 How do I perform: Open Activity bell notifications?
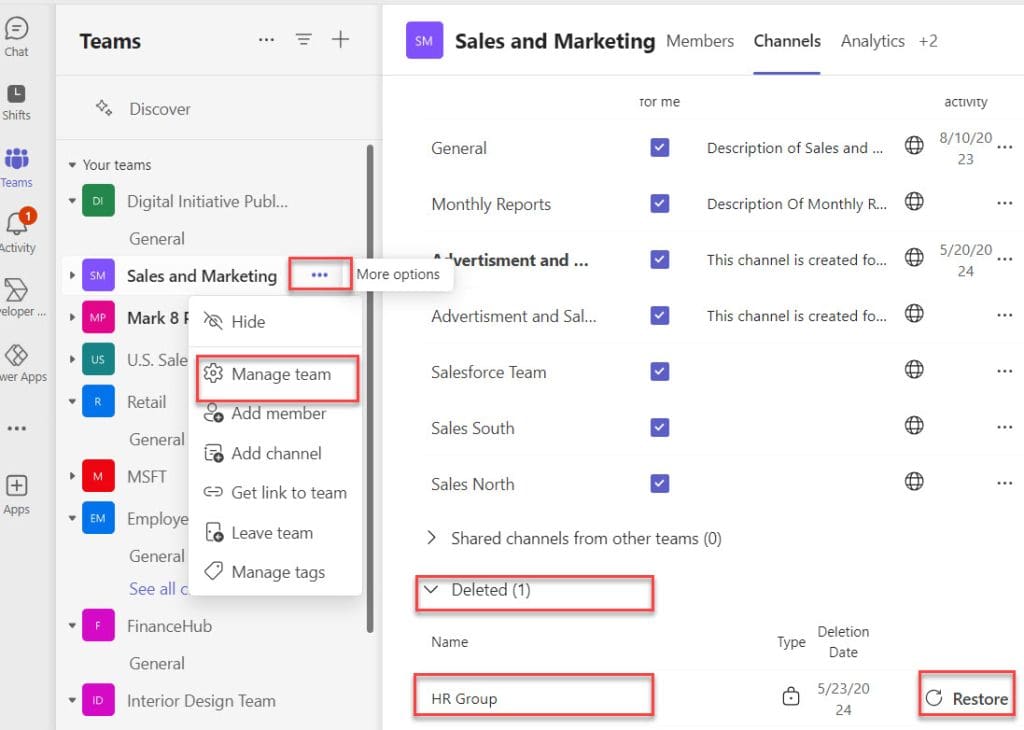click(x=18, y=231)
